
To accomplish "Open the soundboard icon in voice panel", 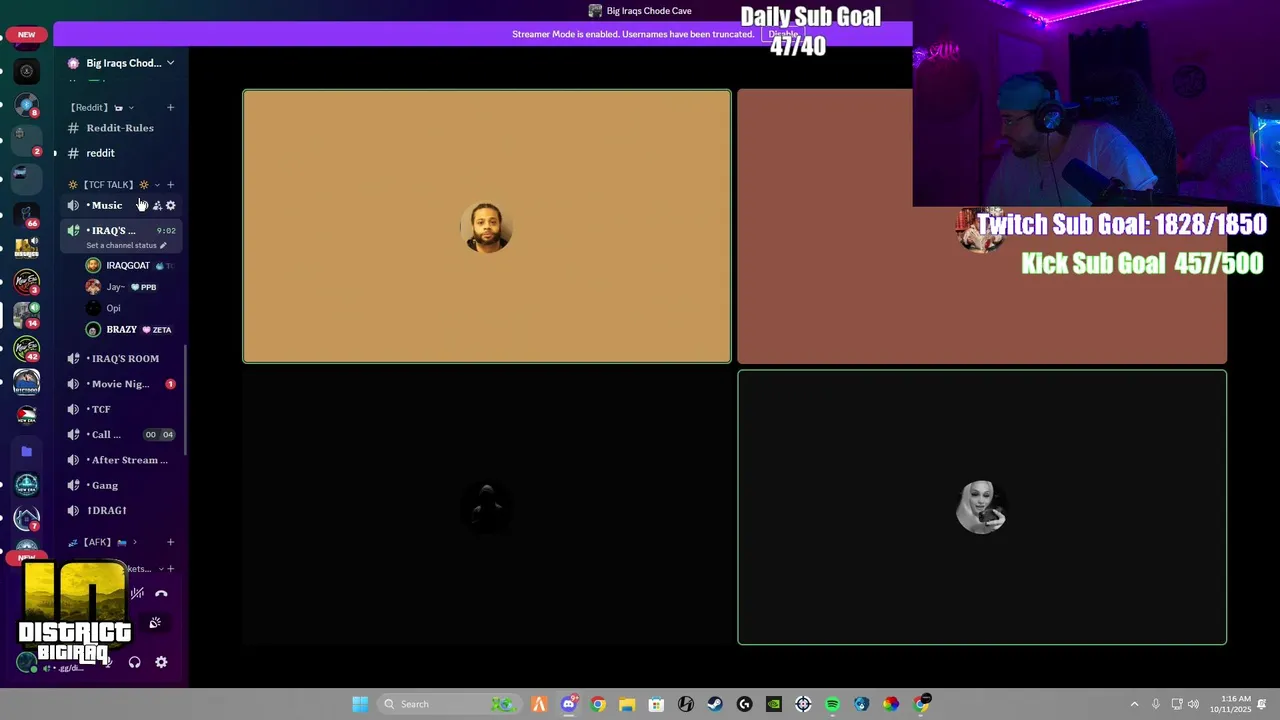I will click(x=155, y=623).
